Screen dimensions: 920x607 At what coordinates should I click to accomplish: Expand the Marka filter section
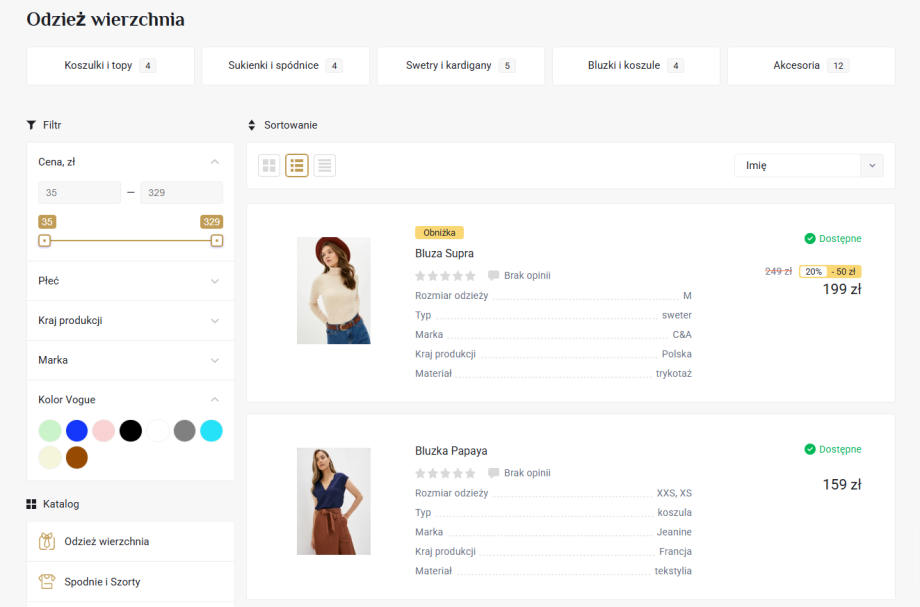point(130,360)
